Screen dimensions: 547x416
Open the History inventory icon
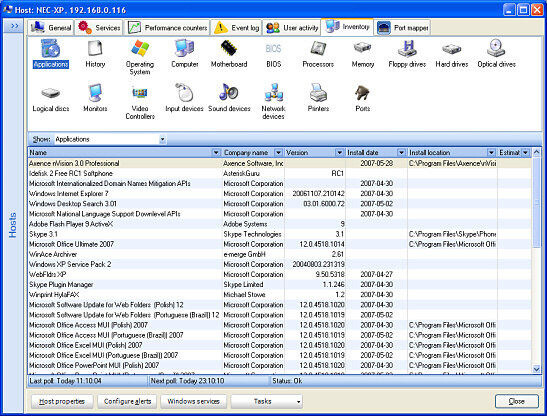coord(95,54)
